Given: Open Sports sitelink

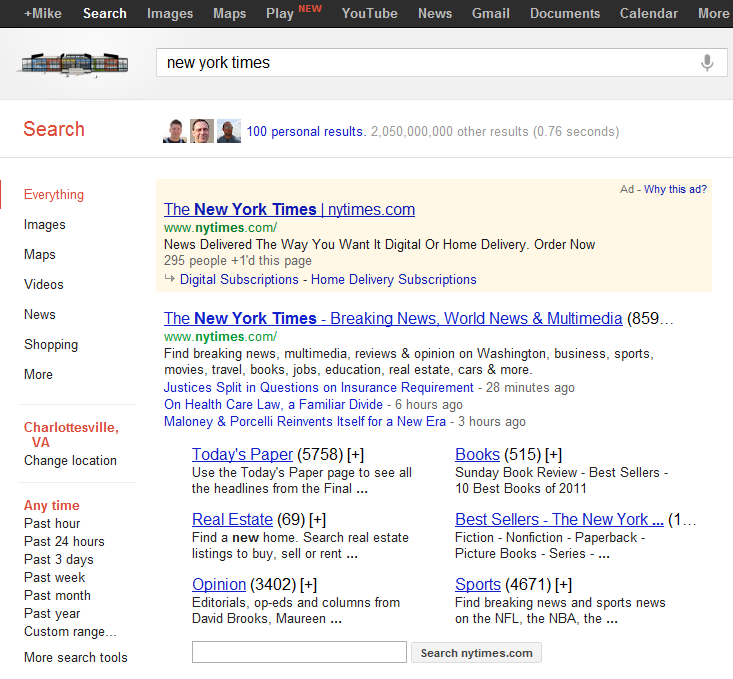Looking at the screenshot, I should click(x=478, y=585).
